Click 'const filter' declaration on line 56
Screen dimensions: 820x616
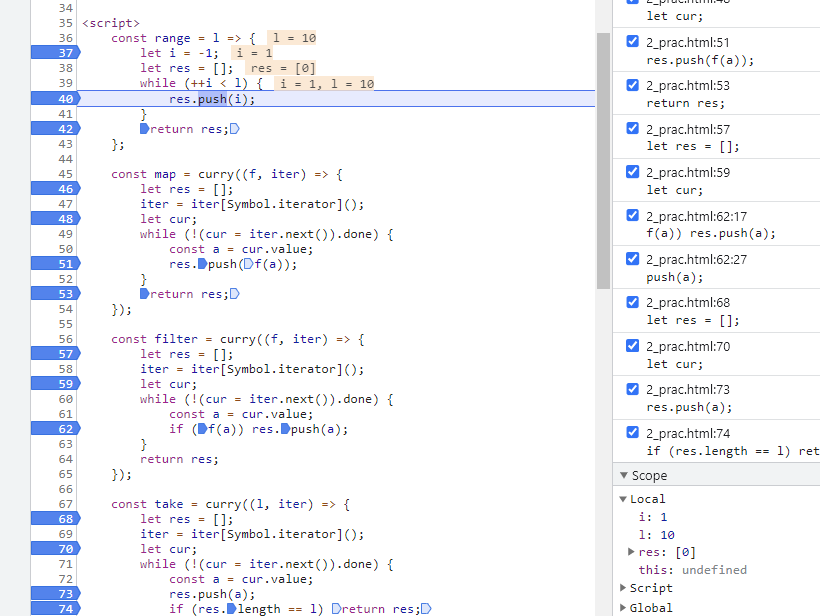pos(154,339)
